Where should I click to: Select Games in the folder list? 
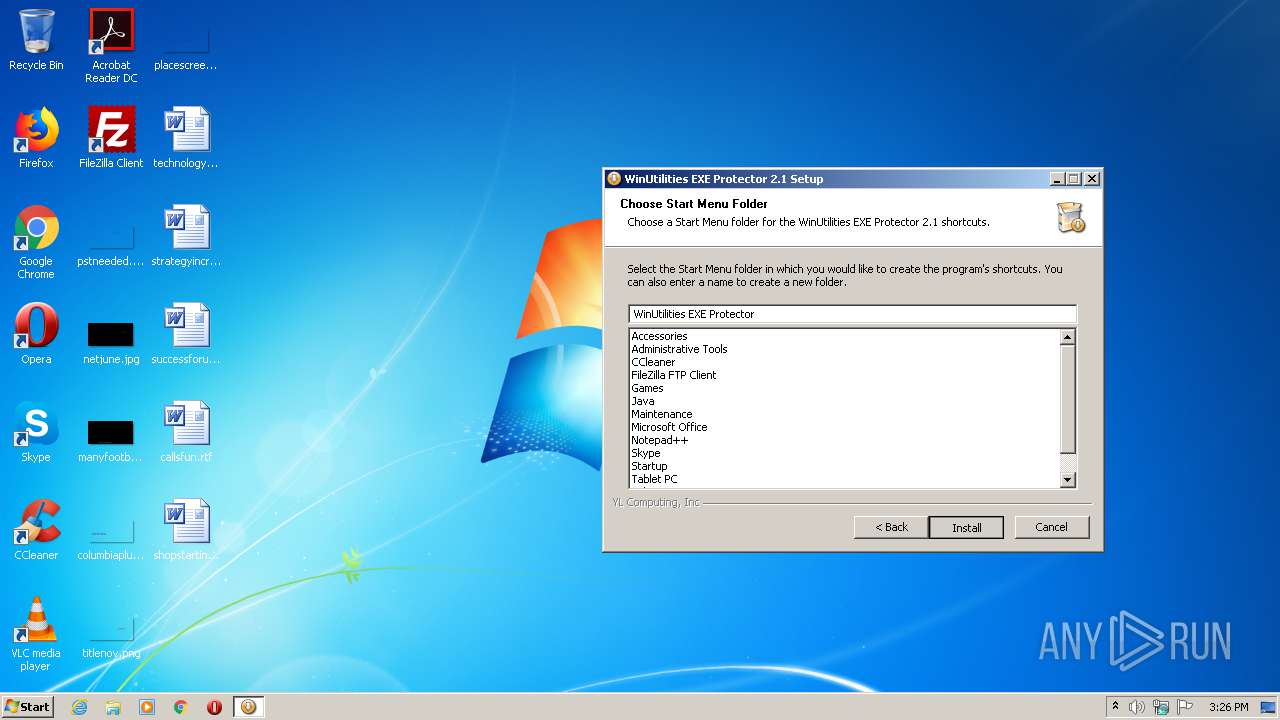[x=647, y=388]
